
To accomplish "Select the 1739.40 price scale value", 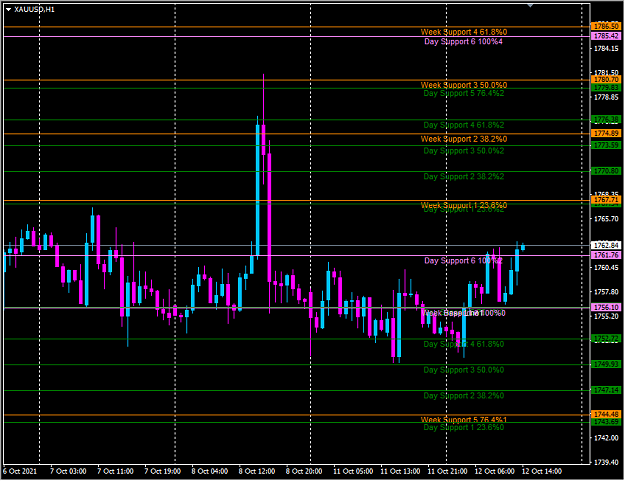I will pyautogui.click(x=606, y=462).
